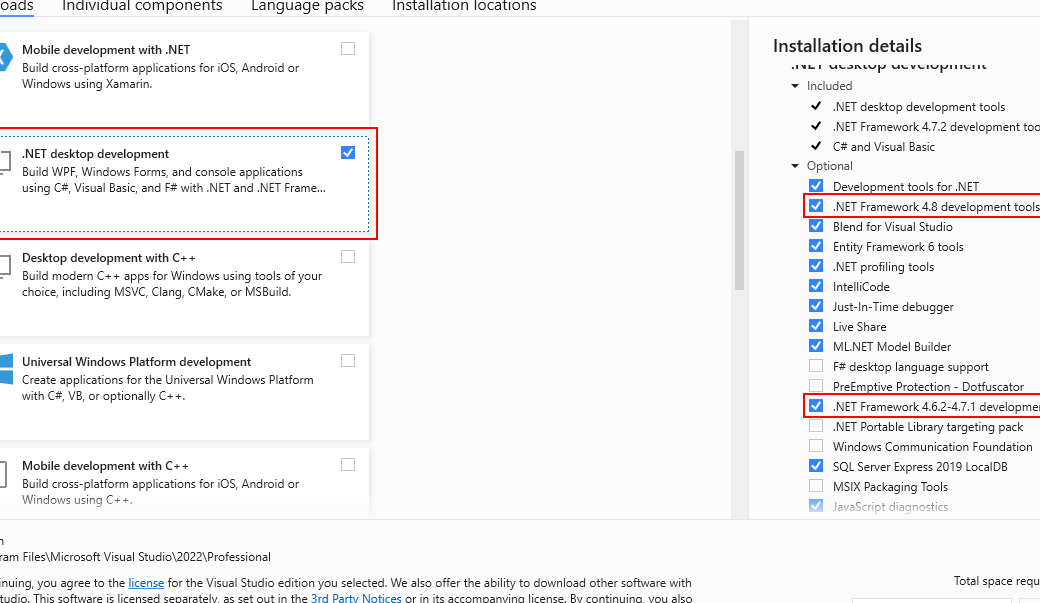The height and width of the screenshot is (603, 1040).
Task: Check Windows Communication Foundation
Action: pos(816,445)
